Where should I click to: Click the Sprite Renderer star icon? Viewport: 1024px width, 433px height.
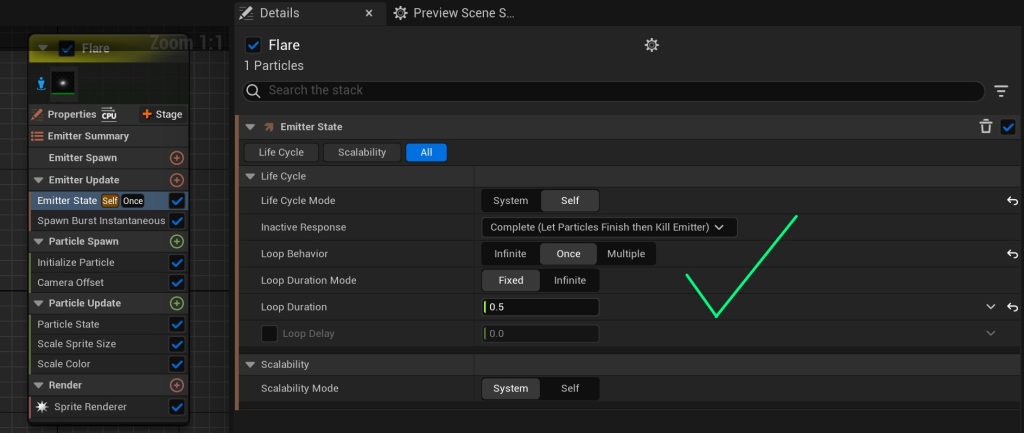(x=42, y=407)
